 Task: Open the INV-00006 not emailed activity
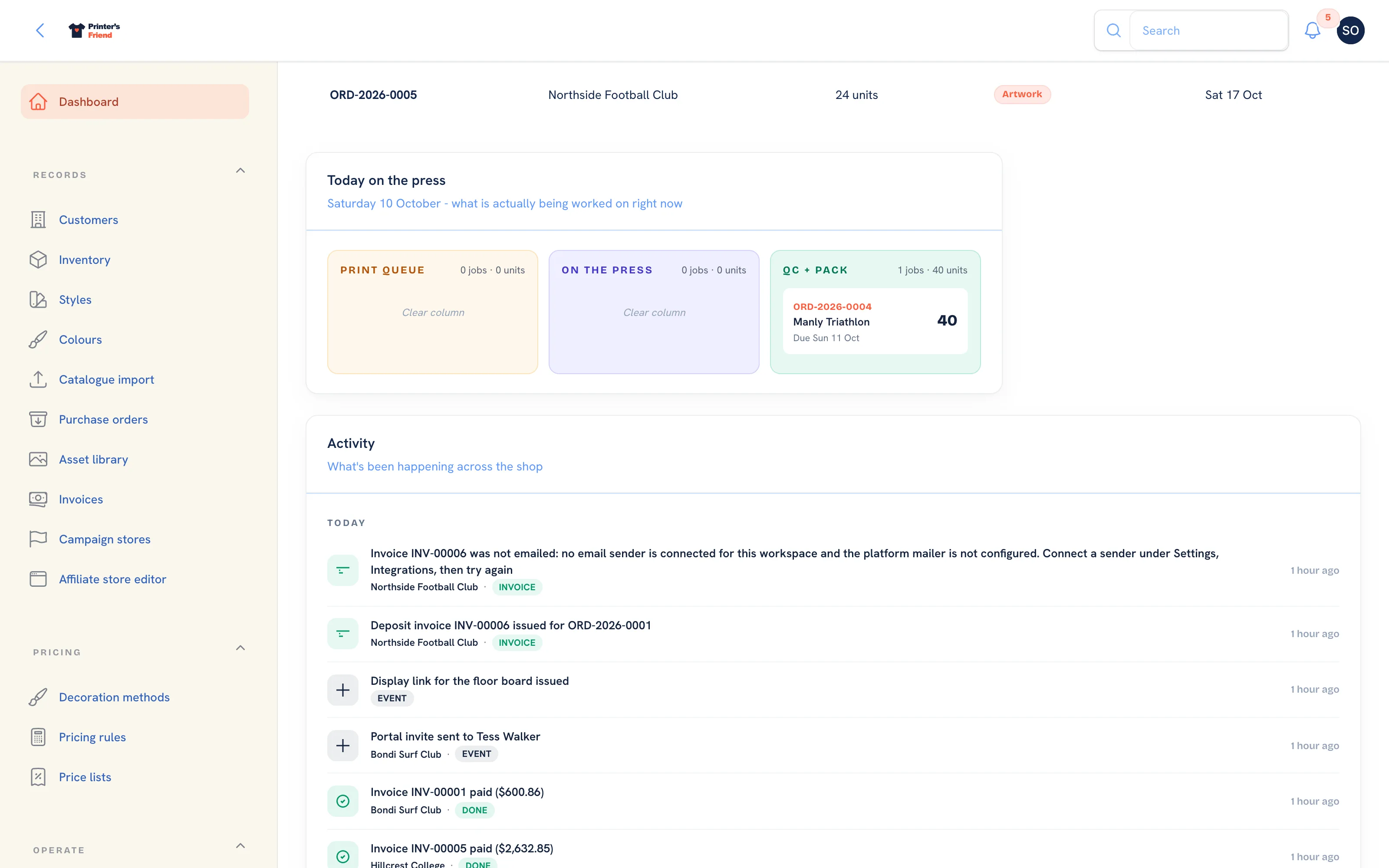click(833, 570)
